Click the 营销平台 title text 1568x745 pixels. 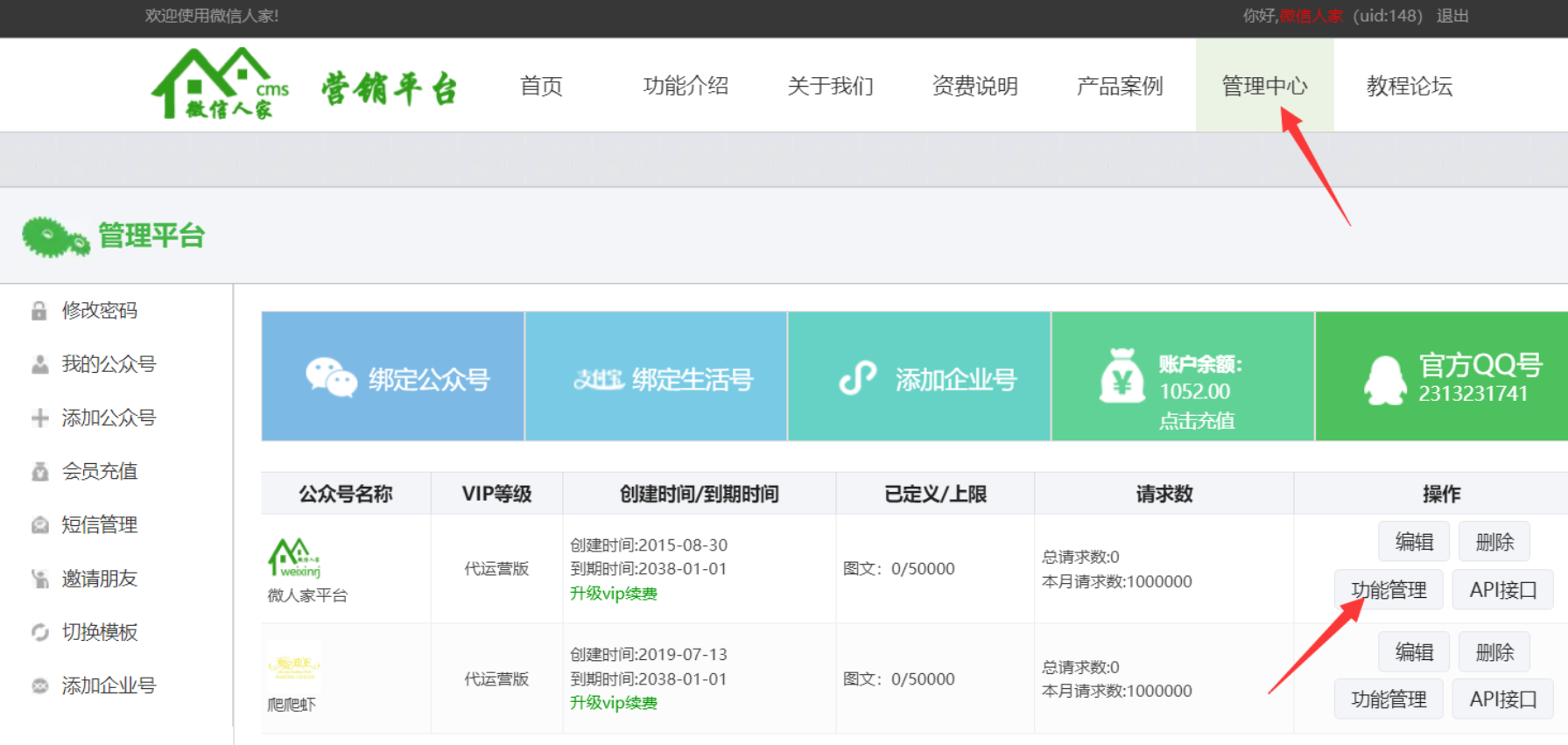(x=390, y=88)
